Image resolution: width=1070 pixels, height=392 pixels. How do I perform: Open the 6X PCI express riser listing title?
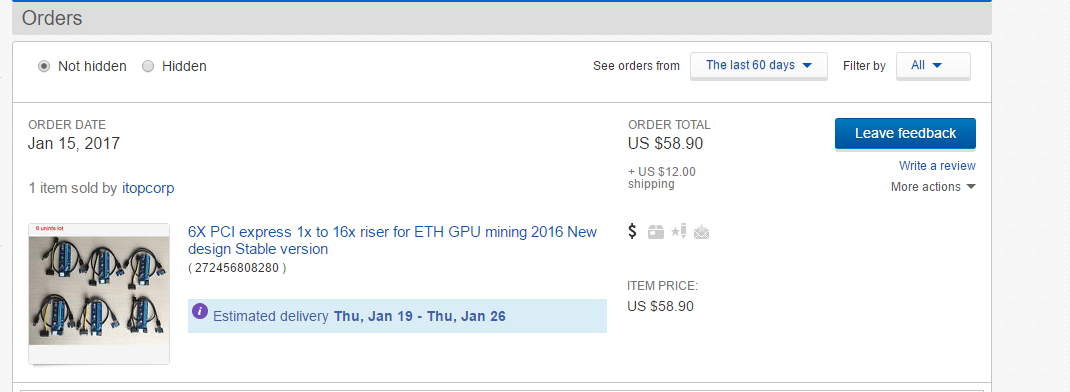pos(392,240)
